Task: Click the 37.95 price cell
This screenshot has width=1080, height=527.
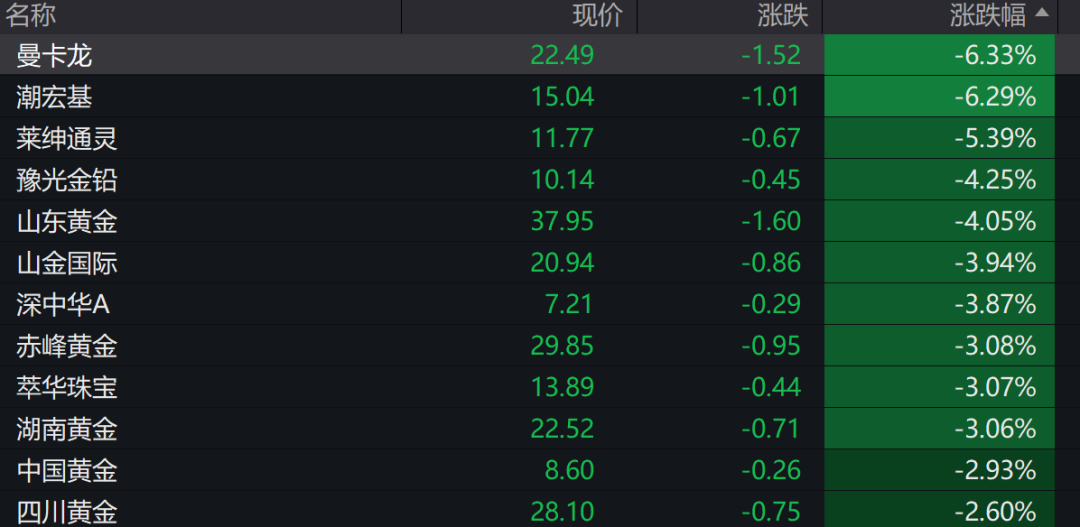Action: pyautogui.click(x=562, y=221)
